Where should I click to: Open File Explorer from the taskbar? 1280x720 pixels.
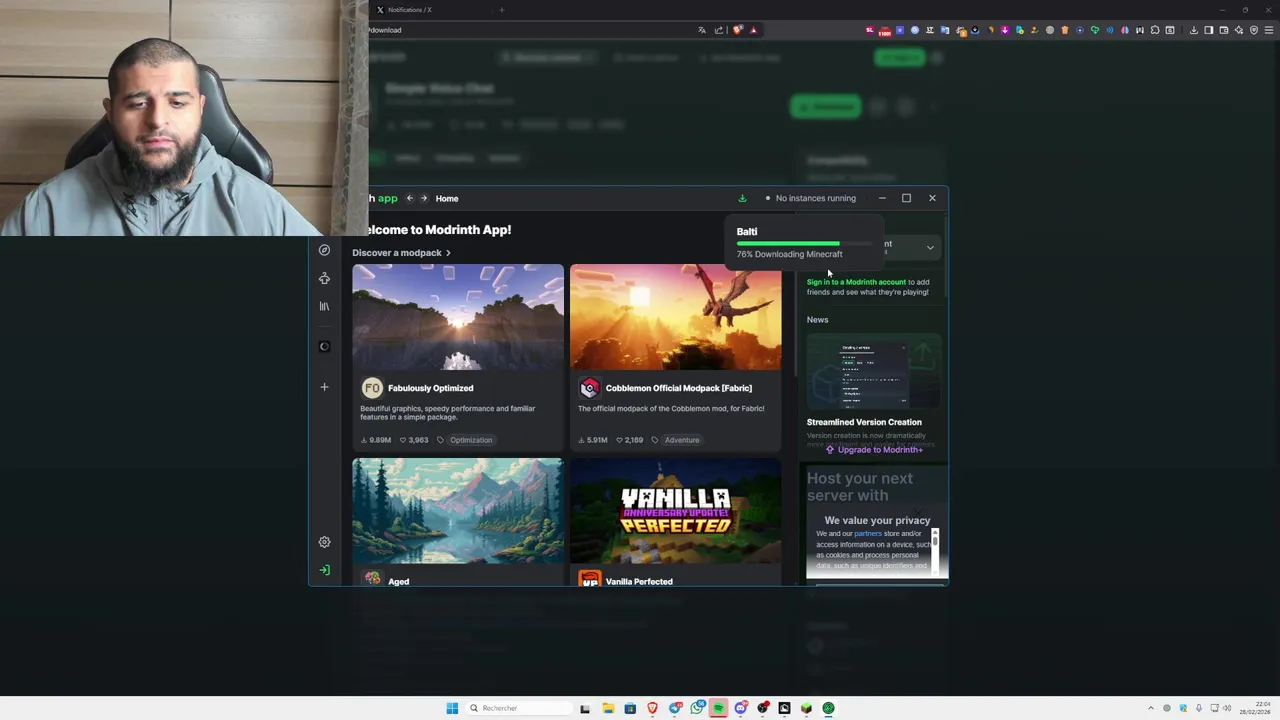click(x=607, y=708)
